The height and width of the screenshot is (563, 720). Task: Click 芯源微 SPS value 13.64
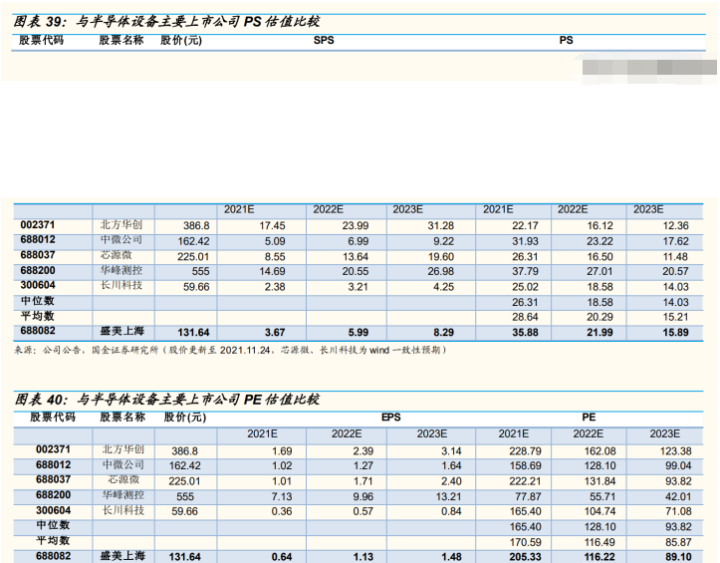[x=355, y=257]
